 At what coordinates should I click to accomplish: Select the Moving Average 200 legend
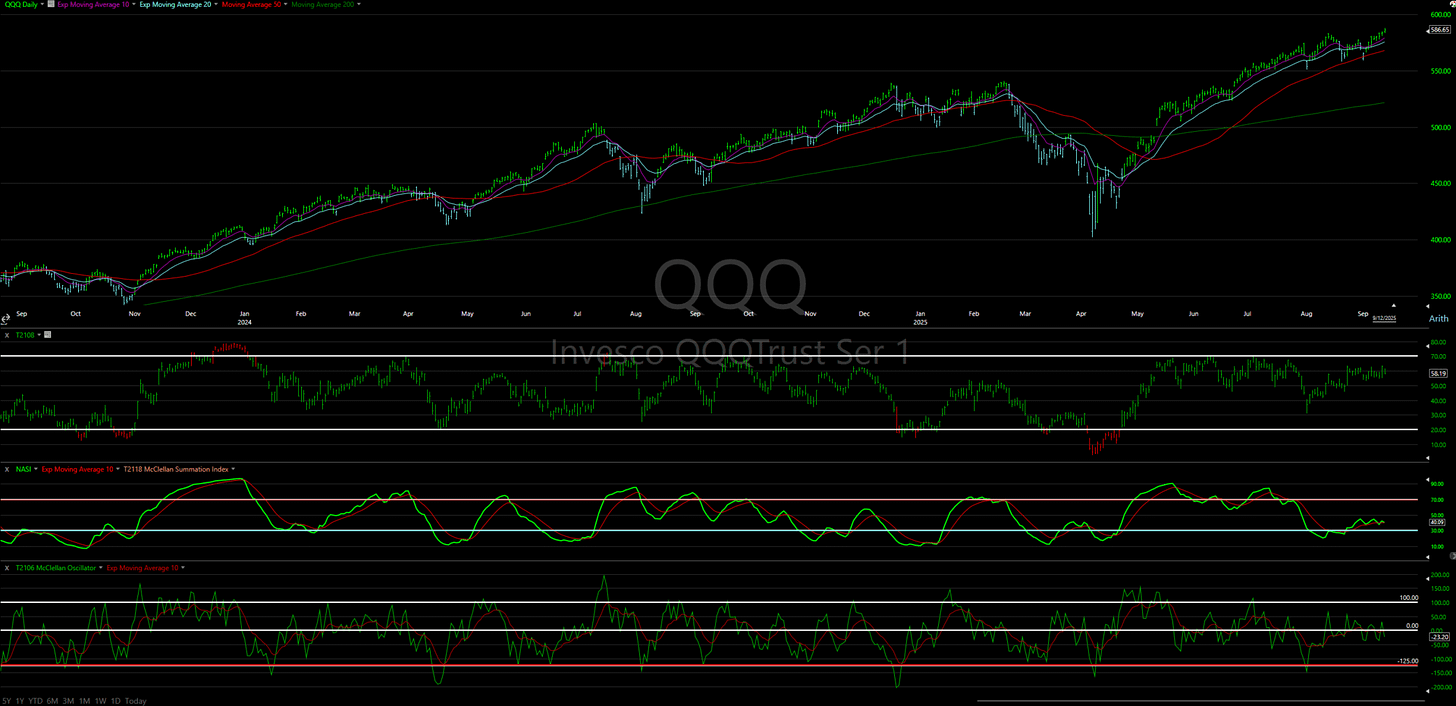click(x=323, y=4)
